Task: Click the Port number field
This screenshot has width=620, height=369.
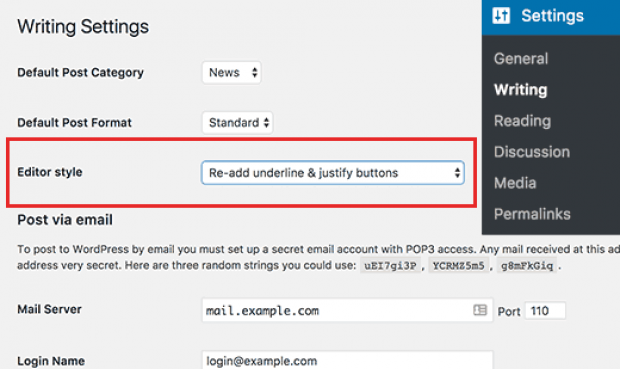Action: coord(545,311)
